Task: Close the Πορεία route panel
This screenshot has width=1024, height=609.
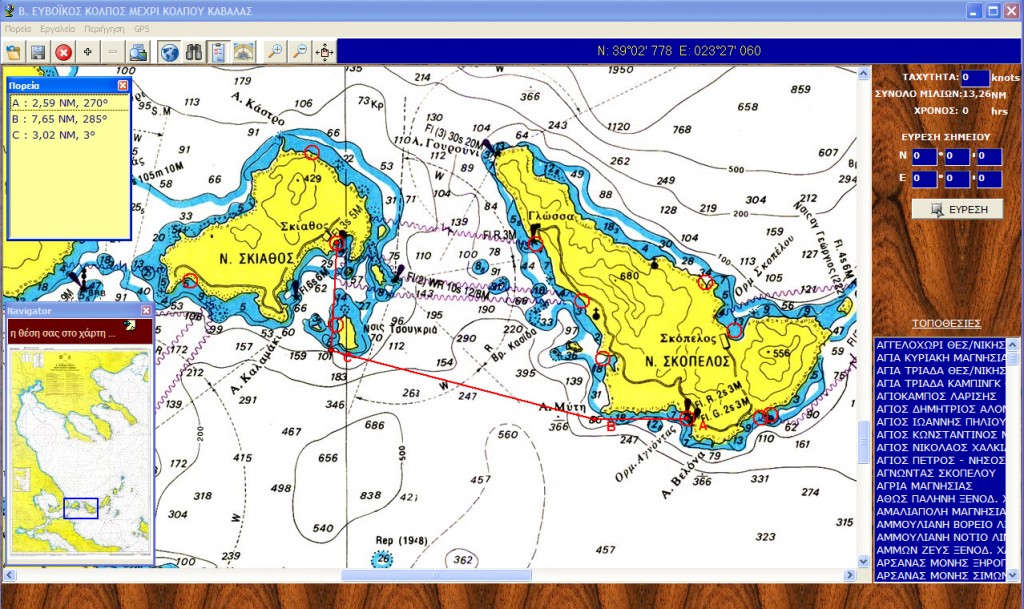Action: (123, 86)
